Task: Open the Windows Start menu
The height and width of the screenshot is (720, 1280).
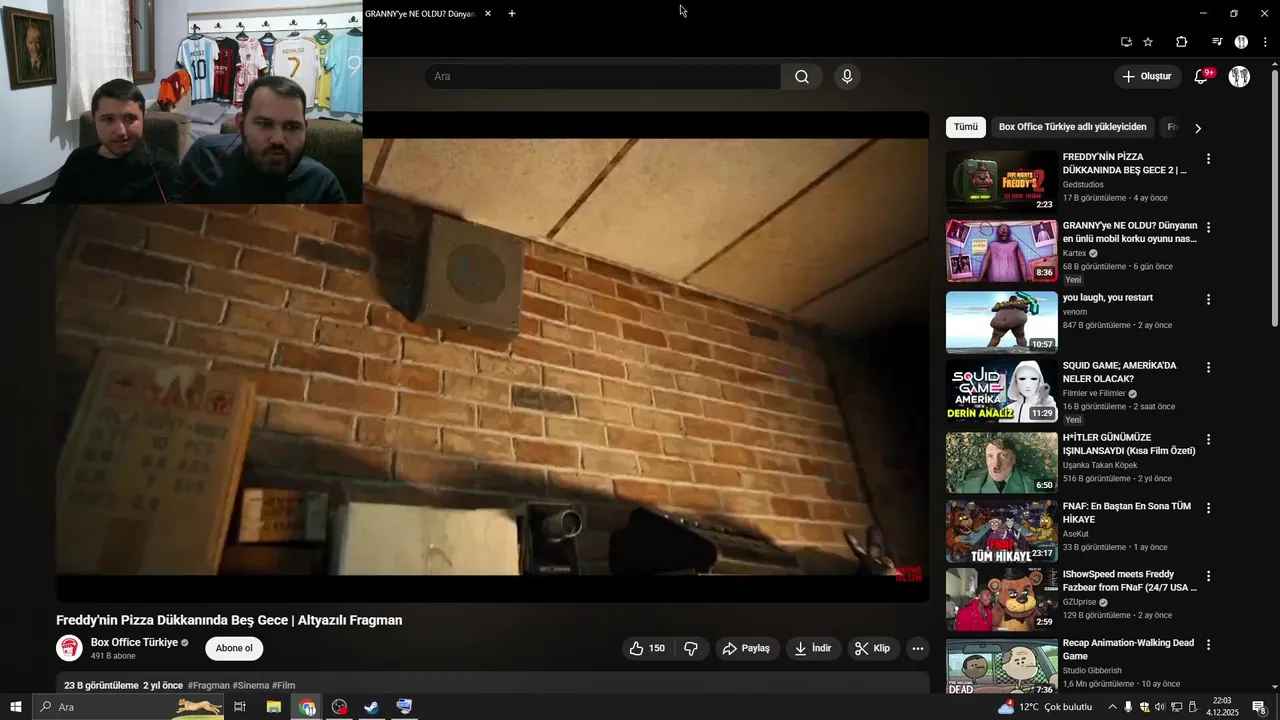Action: tap(16, 707)
